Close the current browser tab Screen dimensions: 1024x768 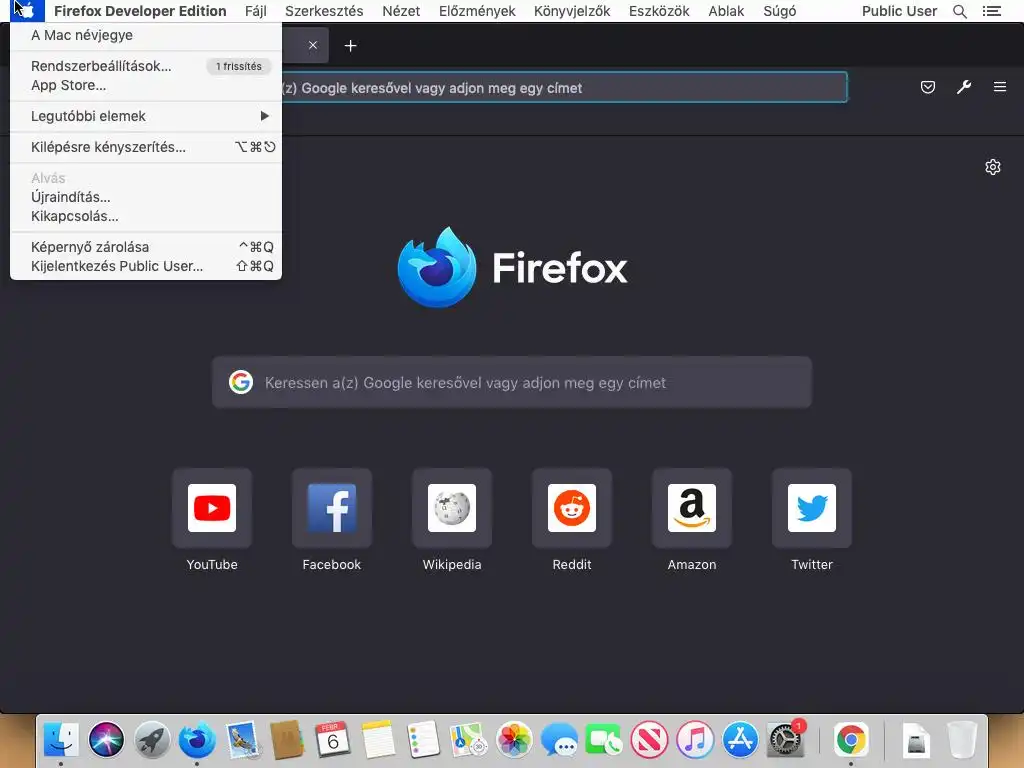tap(313, 45)
